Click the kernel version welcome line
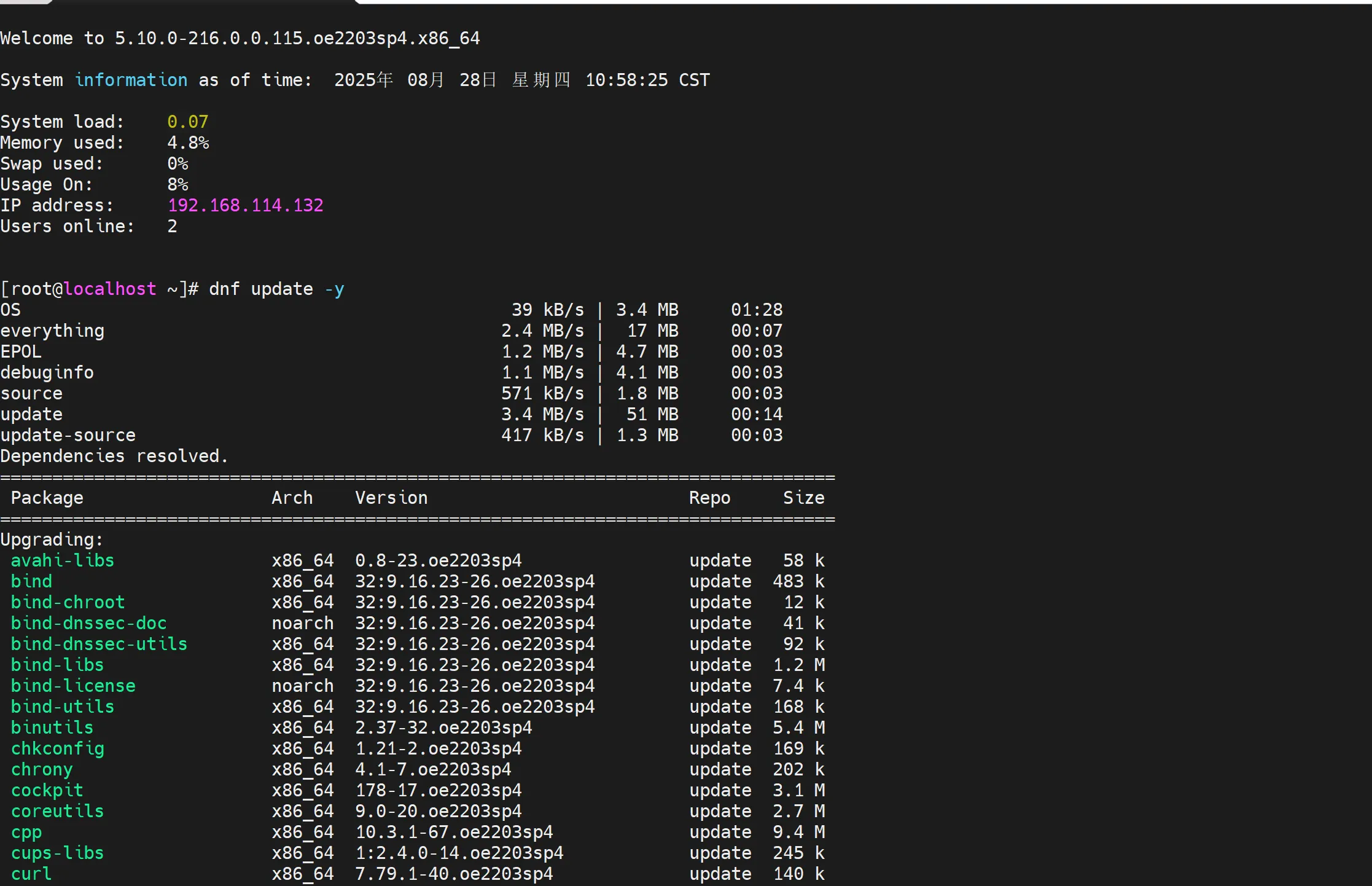Image resolution: width=1372 pixels, height=886 pixels. pos(240,39)
